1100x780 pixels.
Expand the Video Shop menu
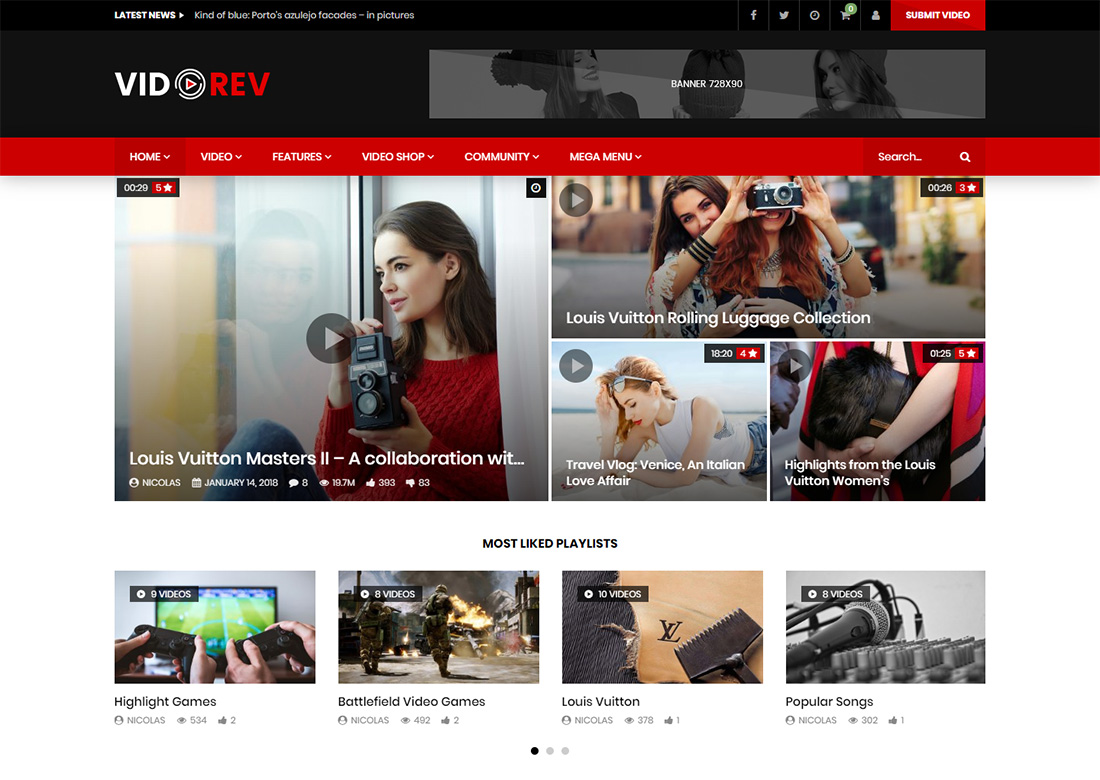pos(398,156)
